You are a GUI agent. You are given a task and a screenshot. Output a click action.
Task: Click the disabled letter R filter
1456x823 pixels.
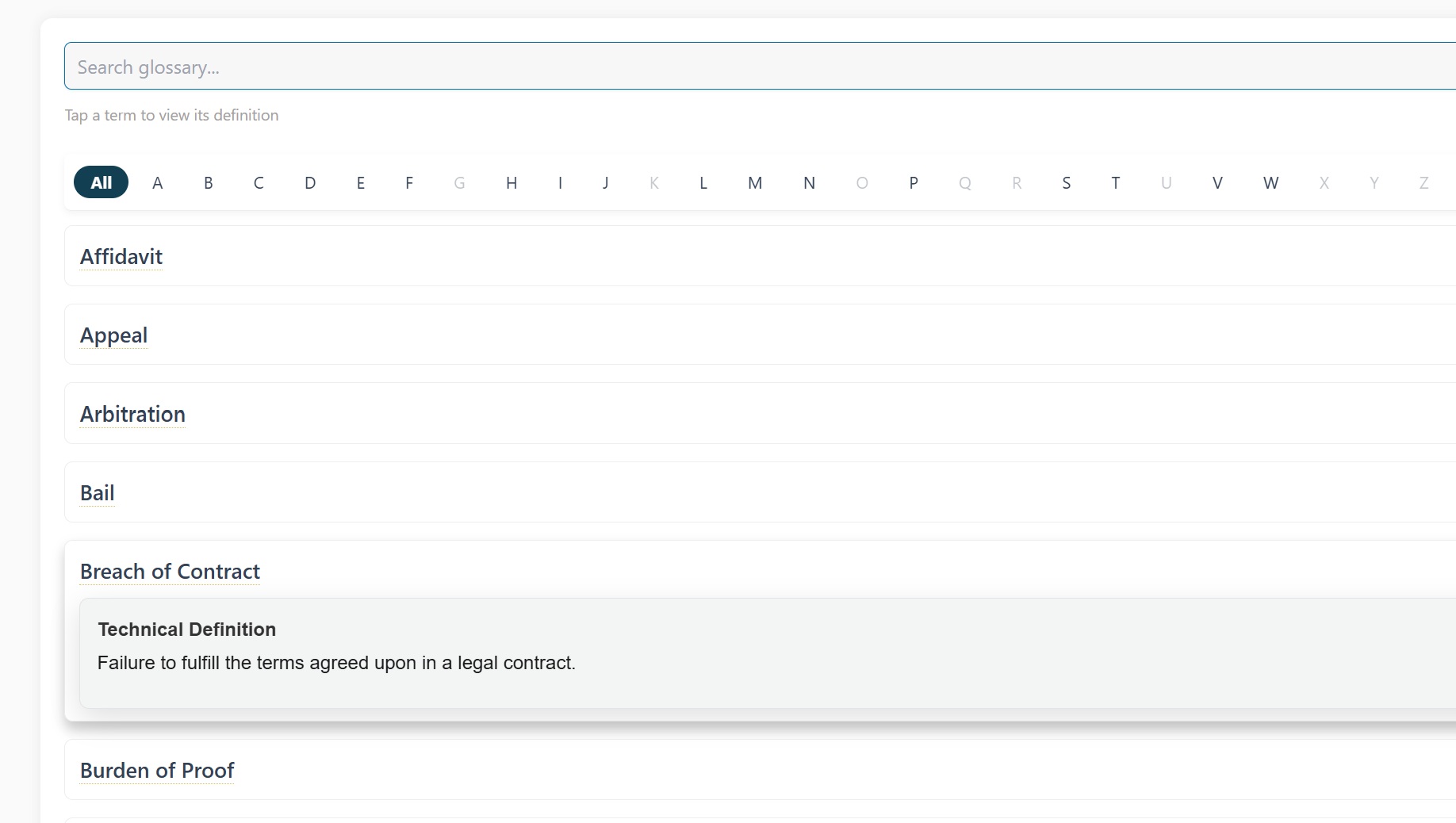point(1017,182)
